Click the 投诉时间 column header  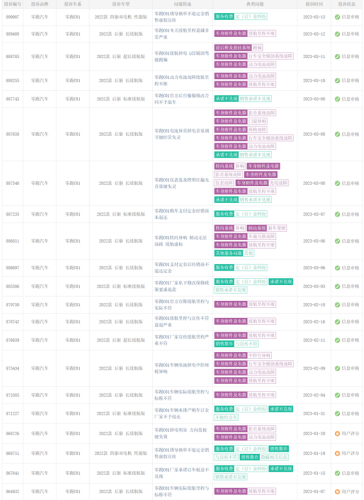(x=314, y=4)
